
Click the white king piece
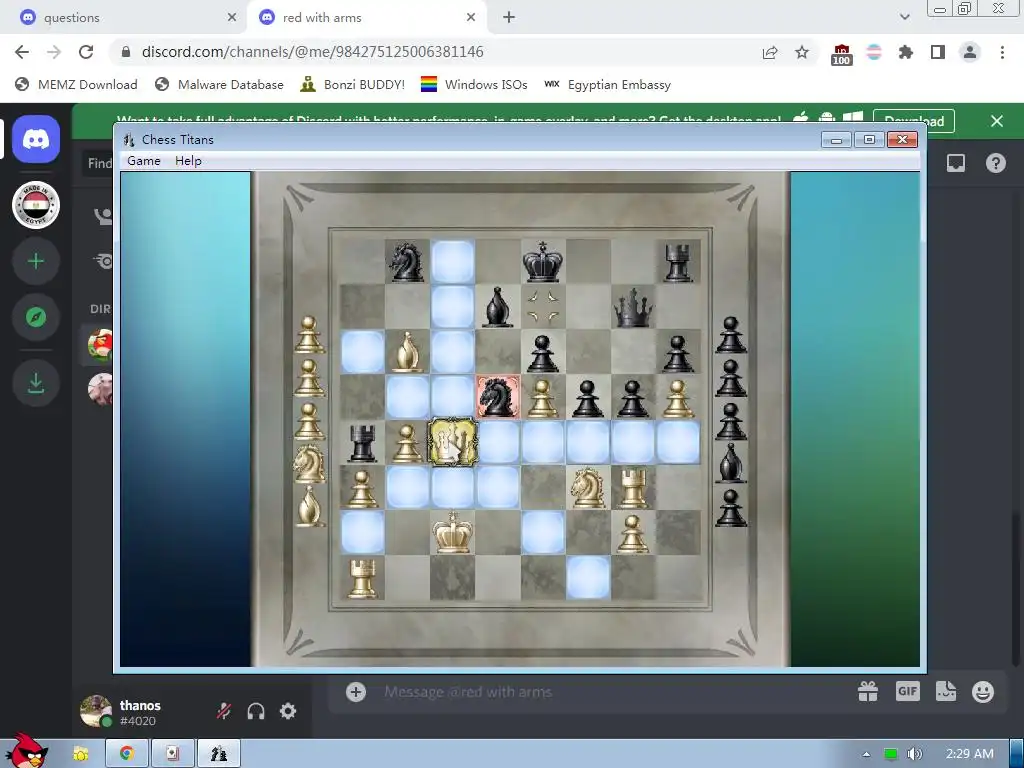pyautogui.click(x=453, y=532)
